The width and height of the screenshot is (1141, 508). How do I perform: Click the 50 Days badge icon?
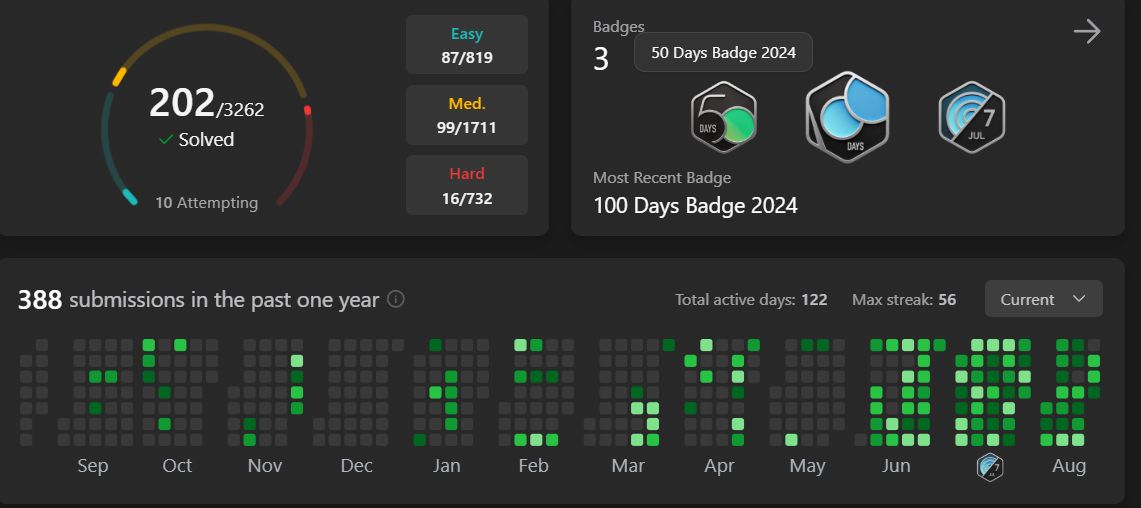click(723, 116)
